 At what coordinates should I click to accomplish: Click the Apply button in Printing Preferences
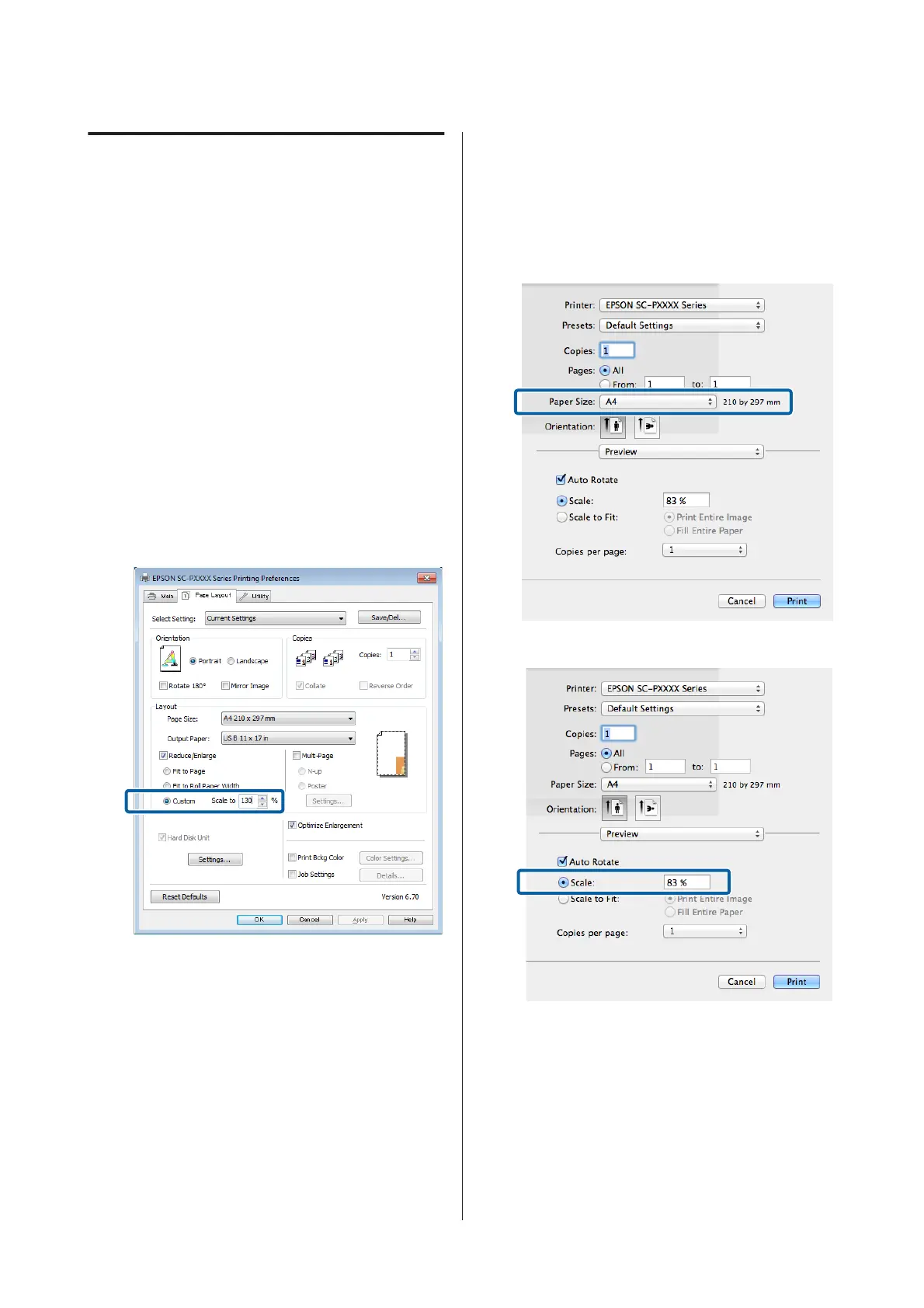click(x=360, y=920)
